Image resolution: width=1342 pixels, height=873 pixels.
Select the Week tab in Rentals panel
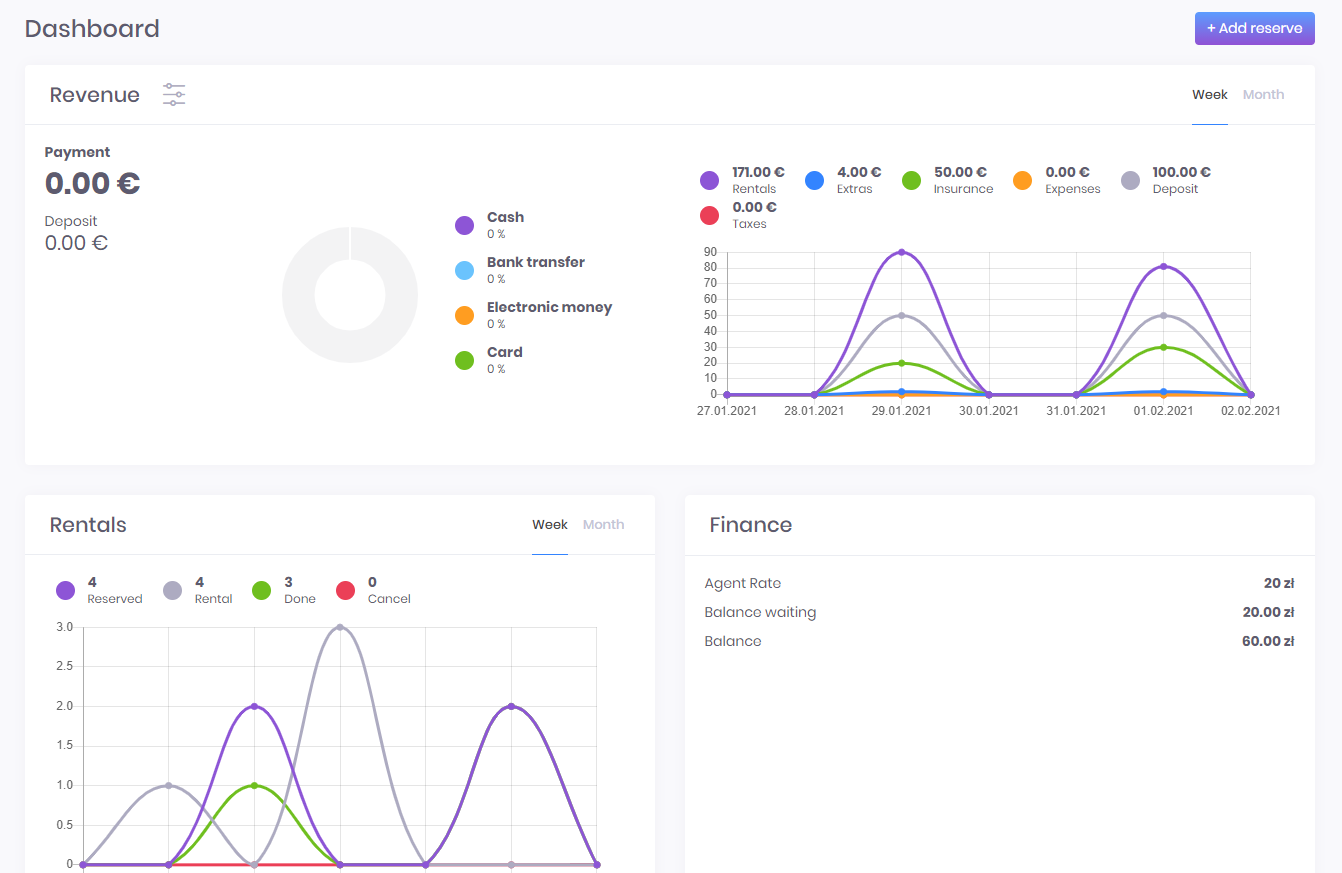tap(550, 525)
